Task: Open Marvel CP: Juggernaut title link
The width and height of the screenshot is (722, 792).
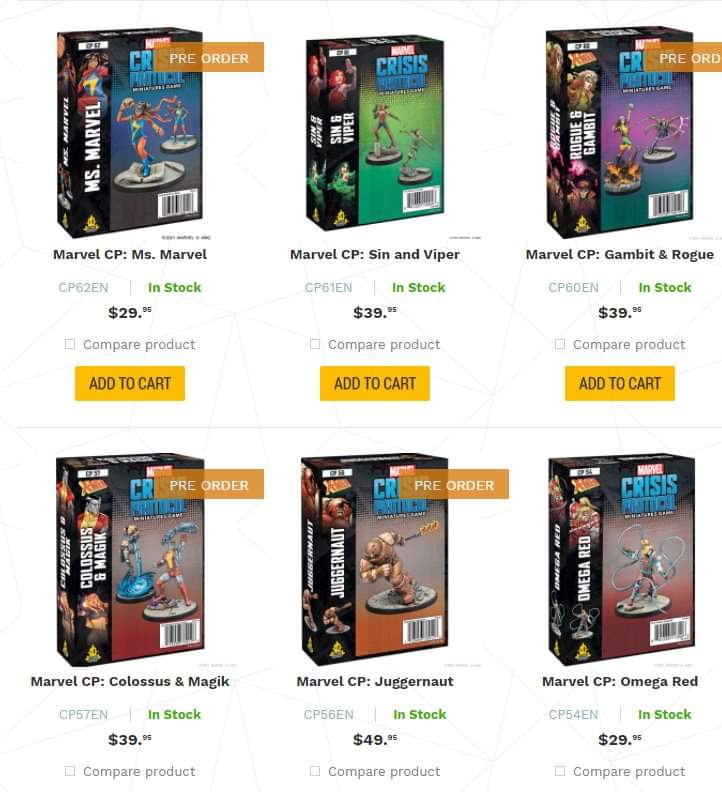Action: [375, 681]
